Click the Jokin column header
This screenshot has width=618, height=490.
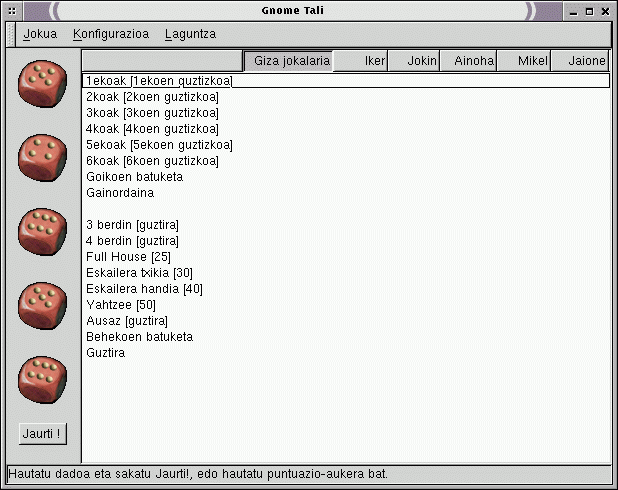point(413,61)
